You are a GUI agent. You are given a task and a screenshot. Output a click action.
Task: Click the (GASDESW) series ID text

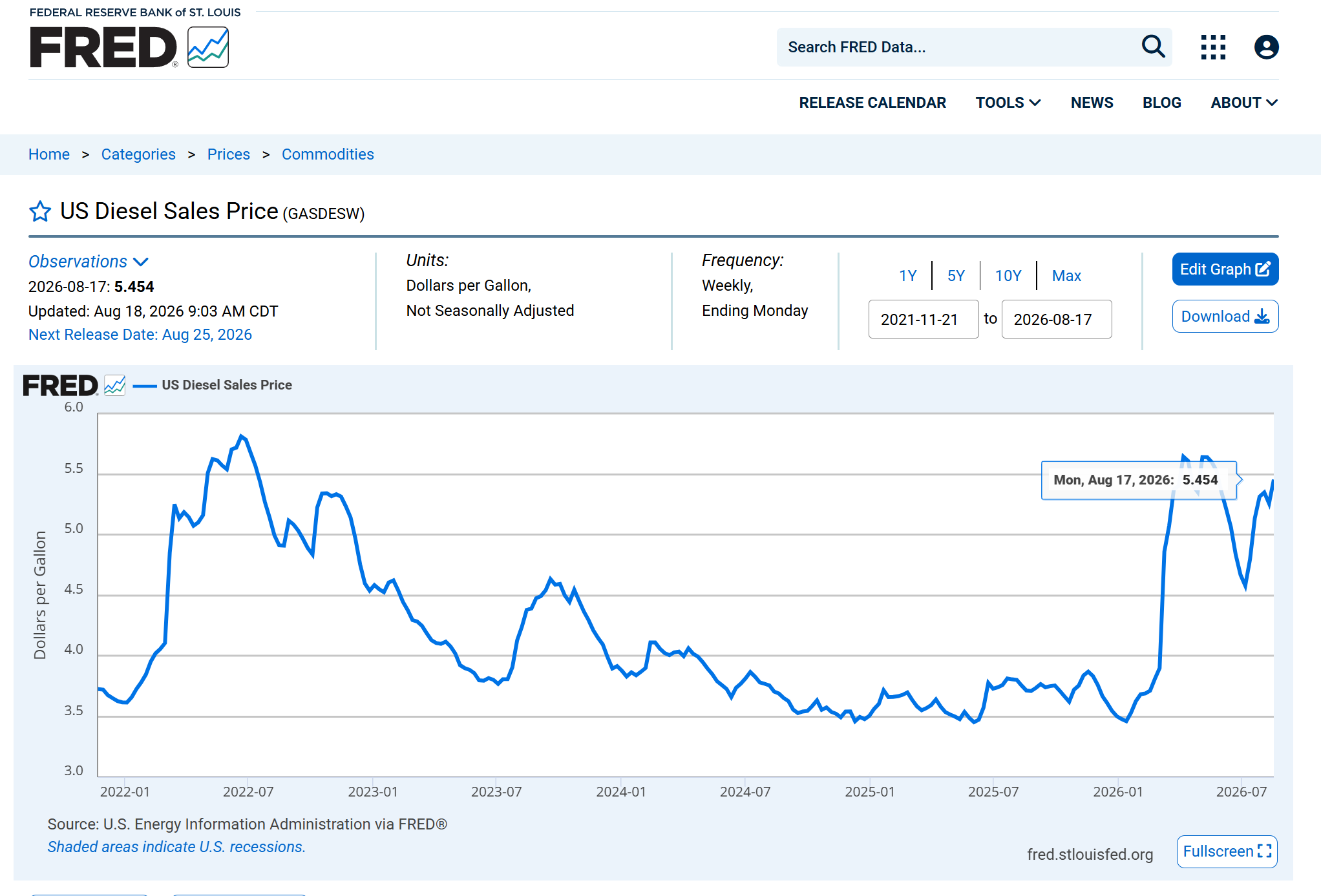pyautogui.click(x=324, y=214)
